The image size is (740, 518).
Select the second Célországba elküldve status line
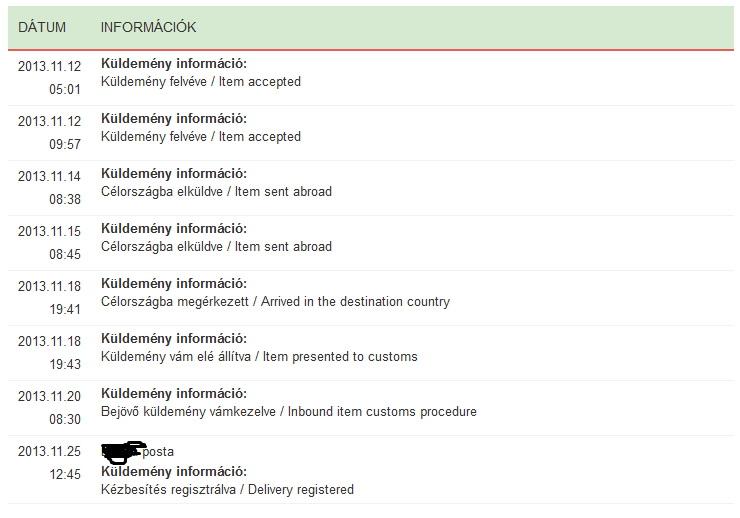216,247
